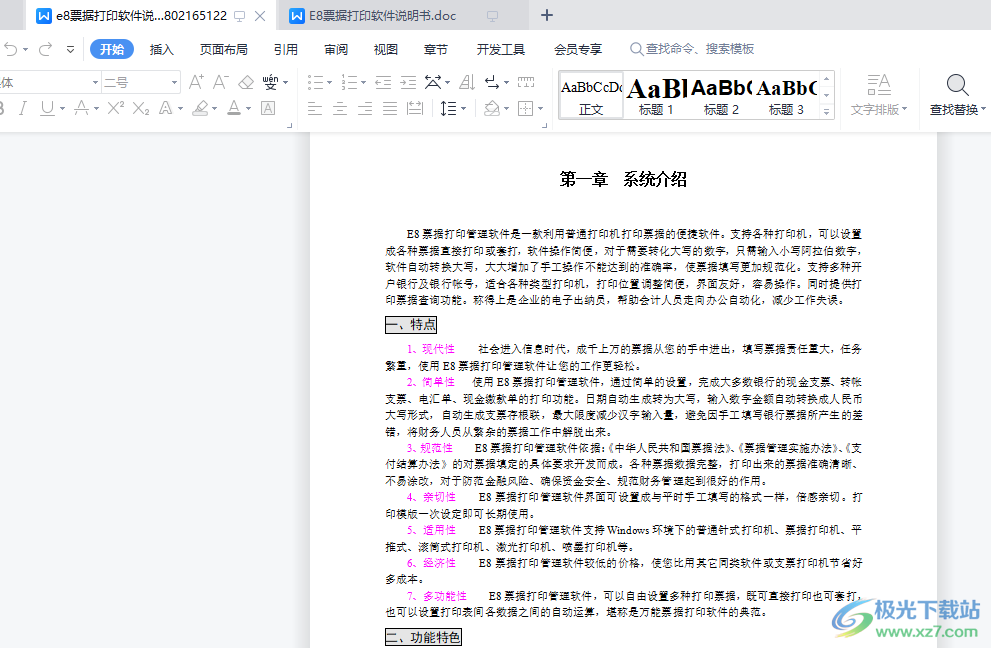Open the 插入 ribbon tab

(161, 49)
